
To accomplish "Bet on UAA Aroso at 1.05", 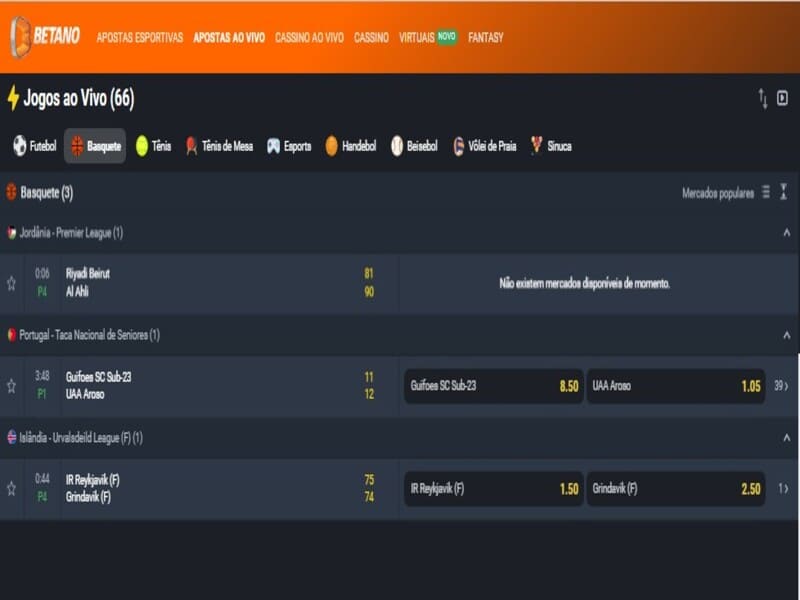I will tap(676, 386).
